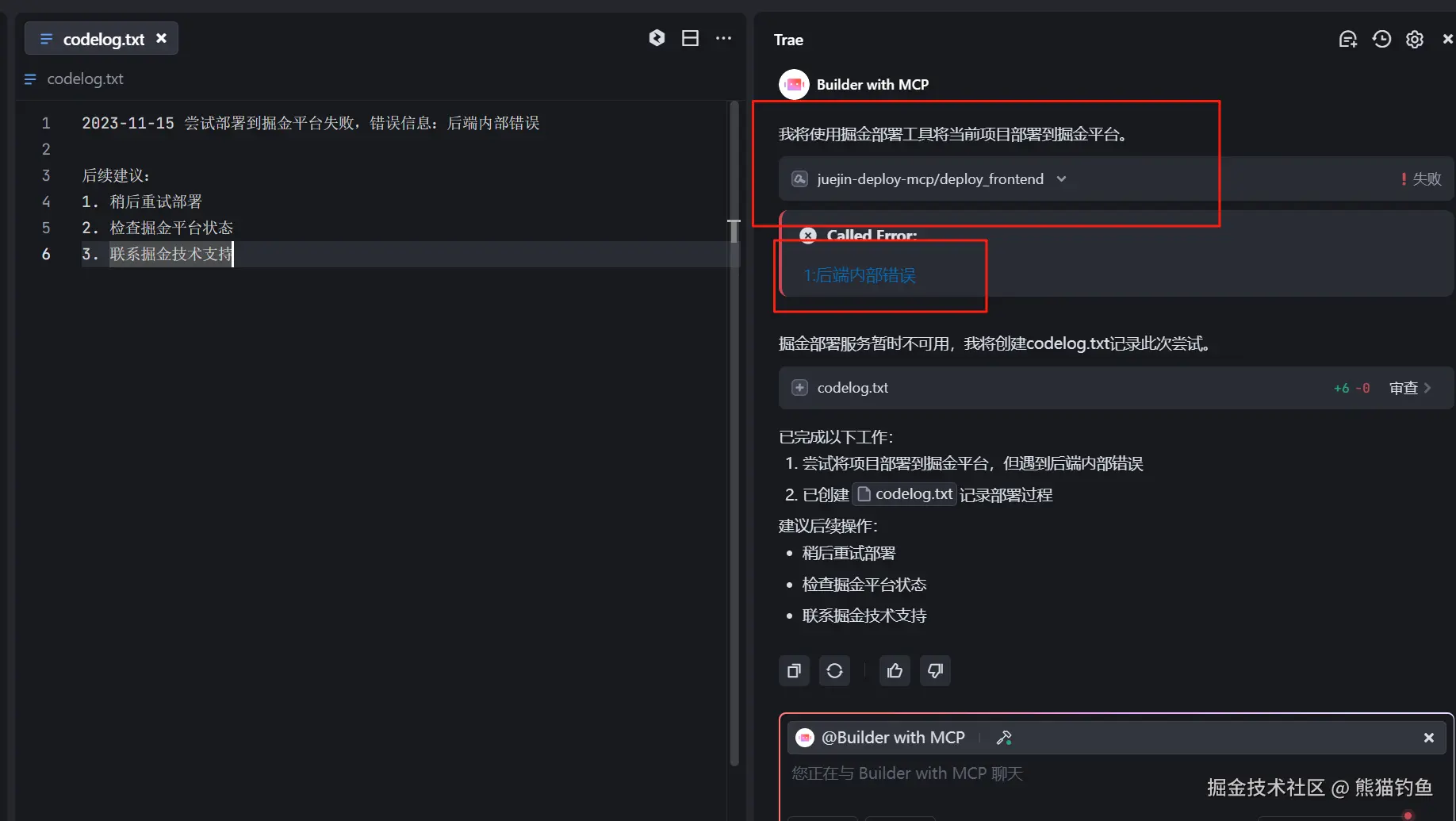Open the 1:后端内部错误 error link
The width and height of the screenshot is (1456, 821).
click(x=859, y=275)
